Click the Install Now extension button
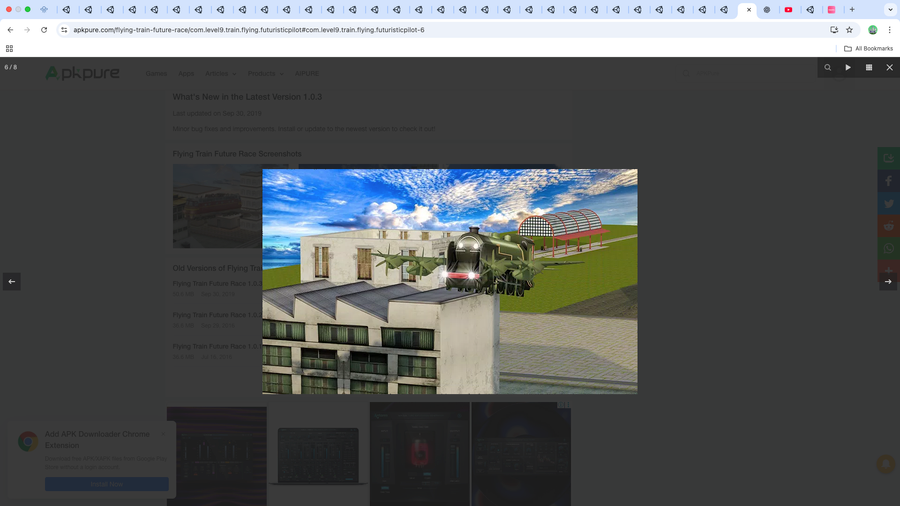900x506 pixels. pyautogui.click(x=107, y=484)
